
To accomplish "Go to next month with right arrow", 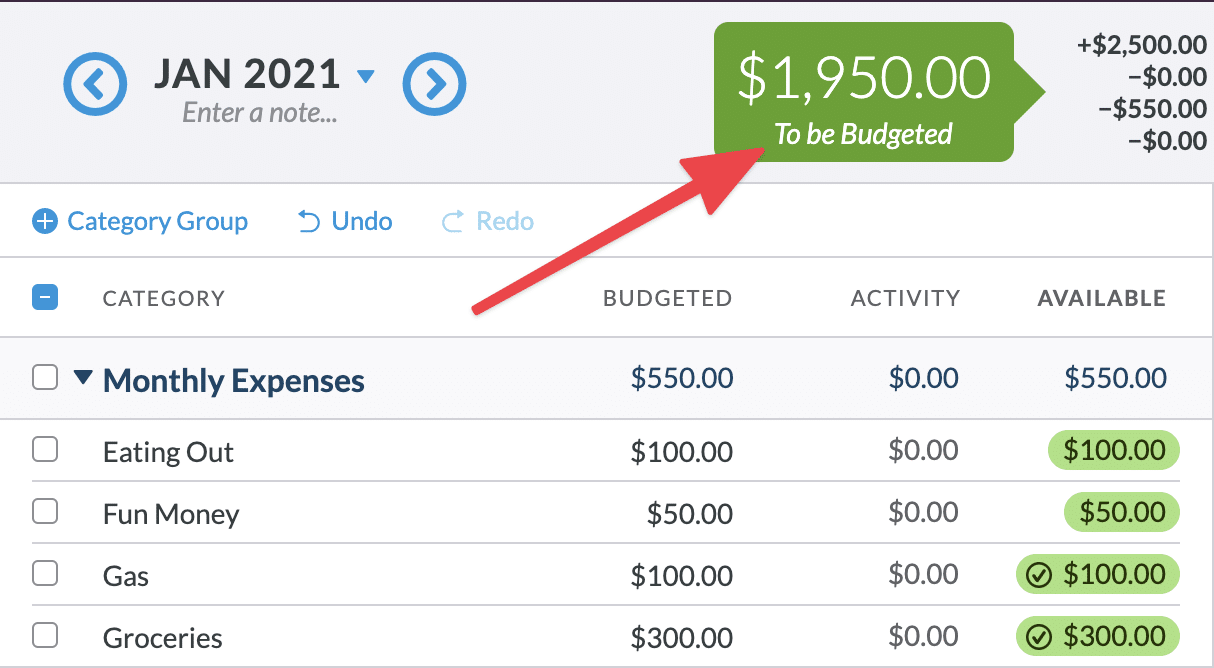I will 434,84.
